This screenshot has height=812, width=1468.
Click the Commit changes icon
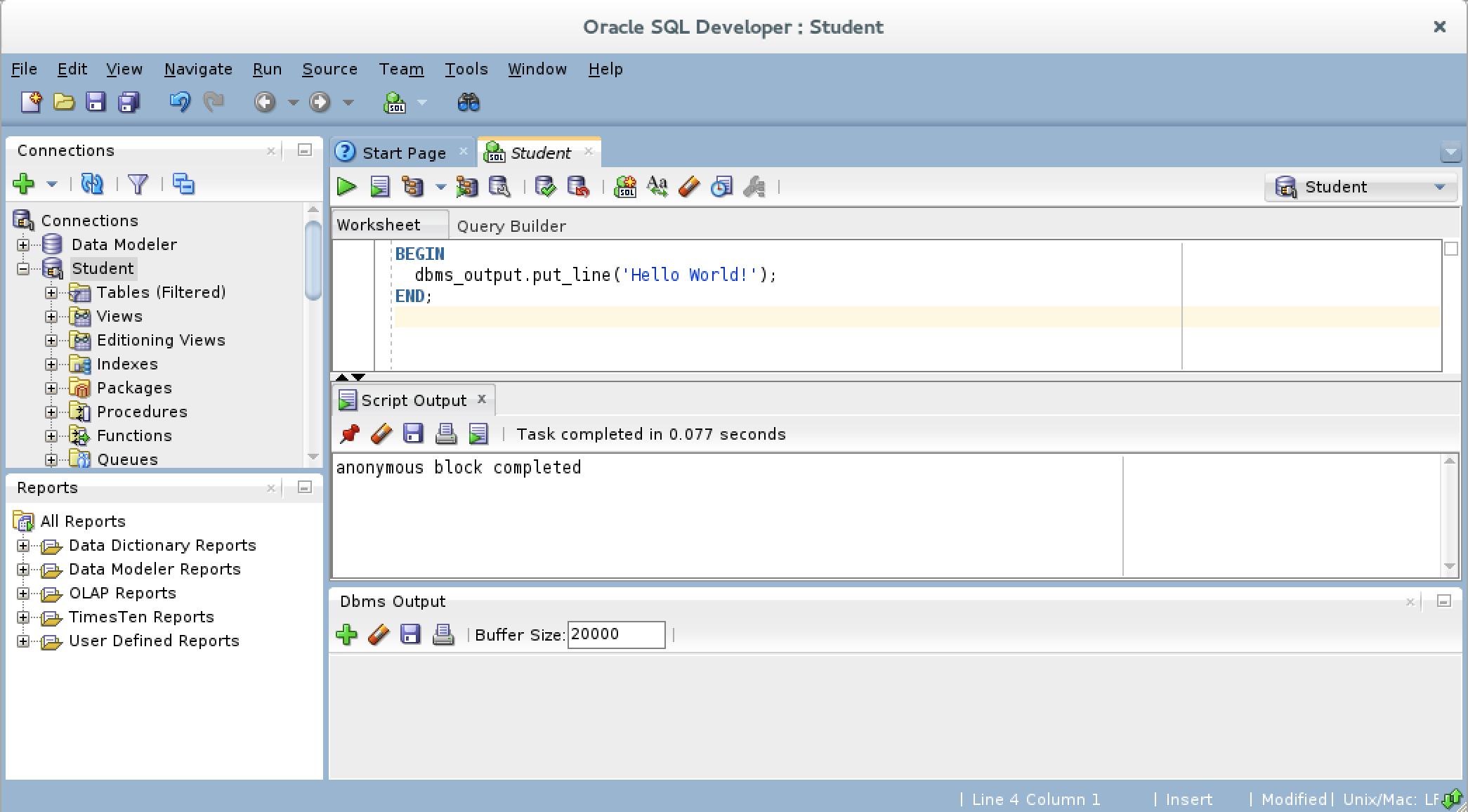(x=545, y=187)
